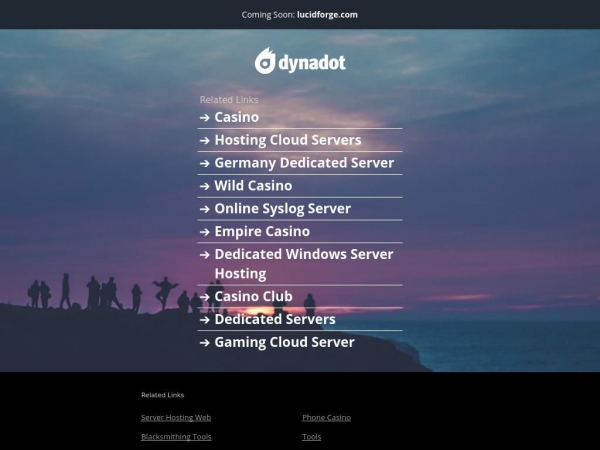Click arrow icon beside Wild Casino
Image resolution: width=600 pixels, height=450 pixels.
(x=205, y=186)
